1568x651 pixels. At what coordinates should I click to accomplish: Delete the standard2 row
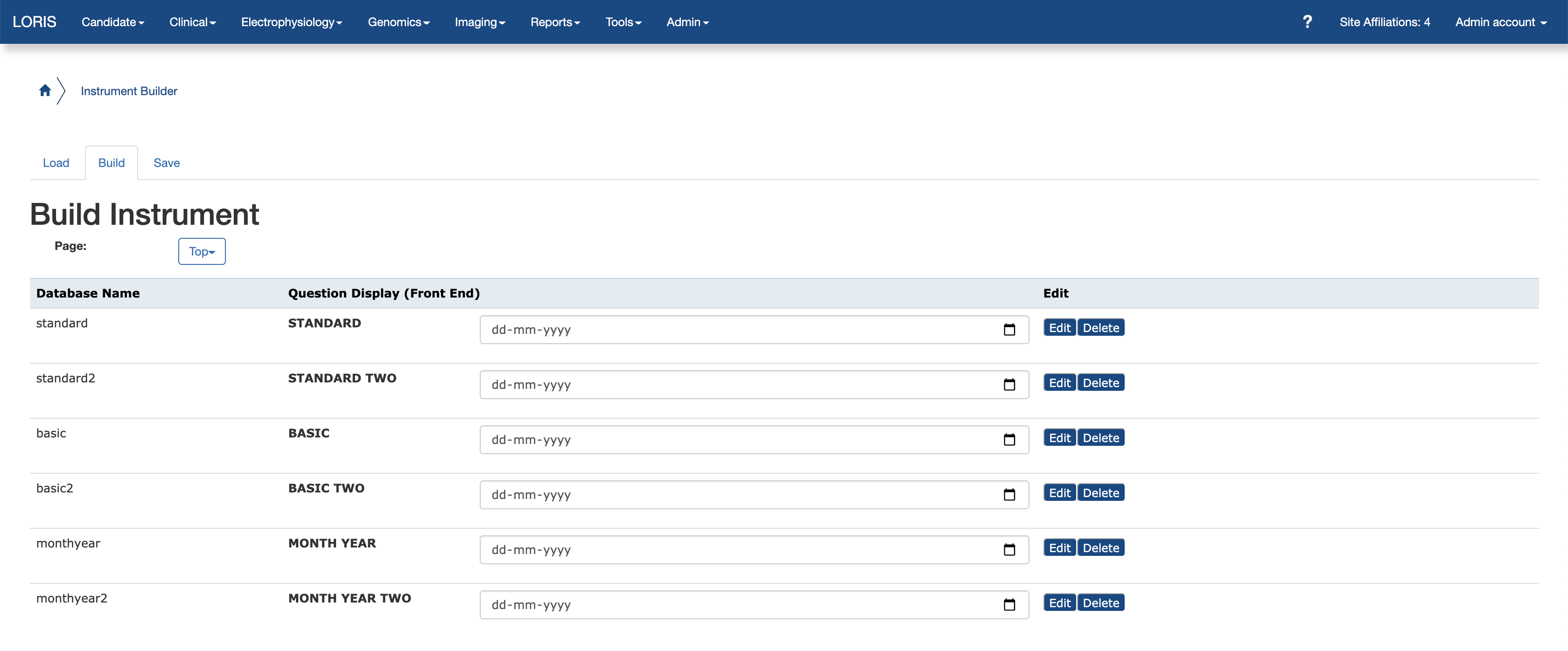tap(1101, 383)
